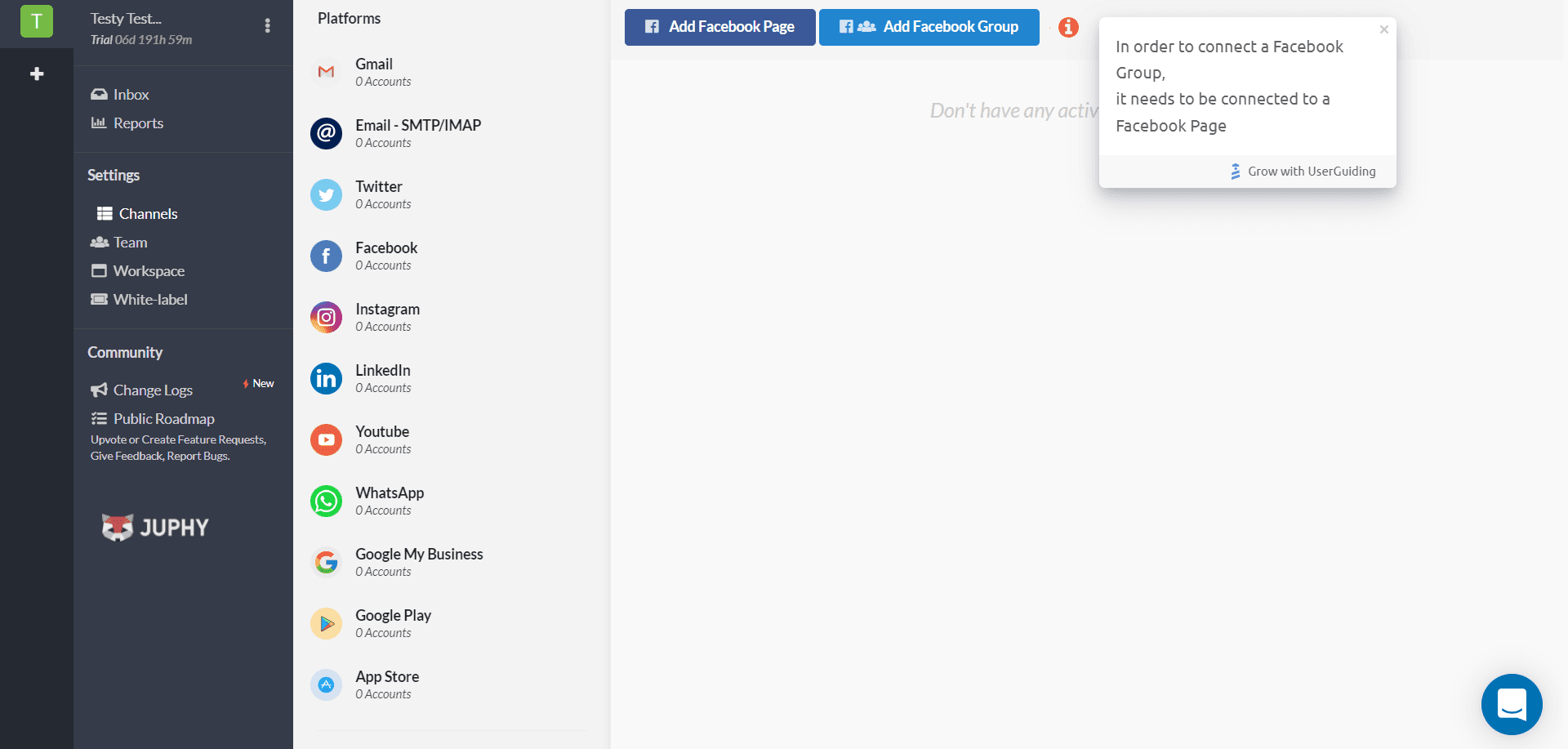Close the Facebook Group tooltip
Image resolution: width=1568 pixels, height=749 pixels.
[x=1384, y=29]
